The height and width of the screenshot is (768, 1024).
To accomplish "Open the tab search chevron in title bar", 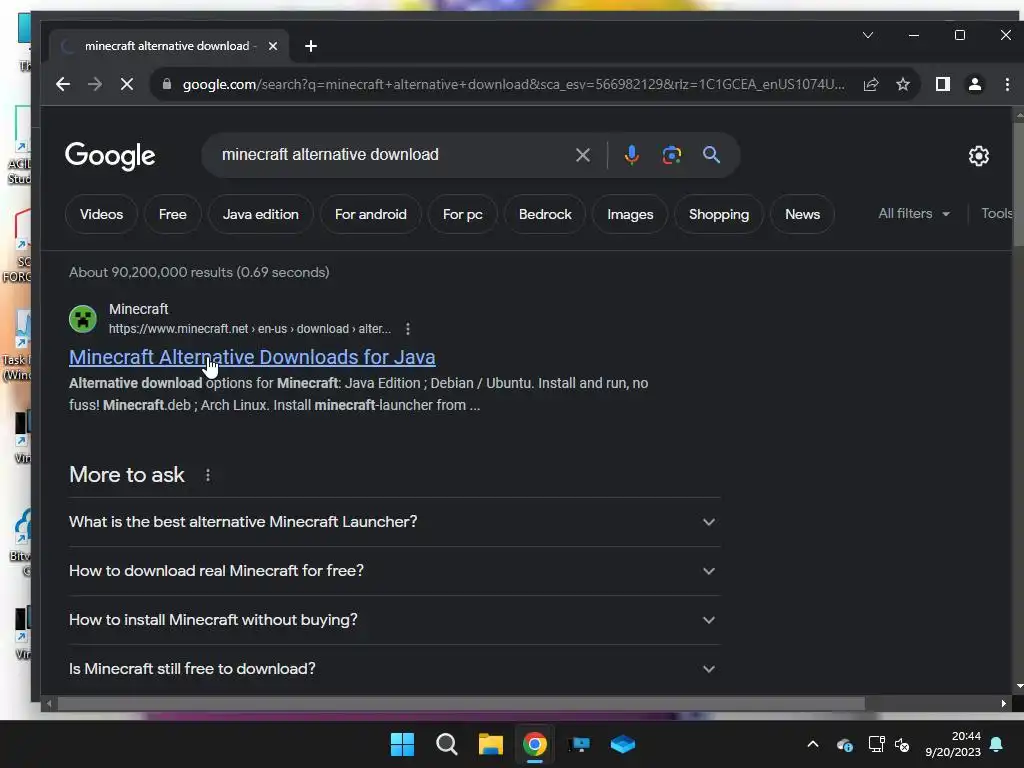I will coord(868,35).
